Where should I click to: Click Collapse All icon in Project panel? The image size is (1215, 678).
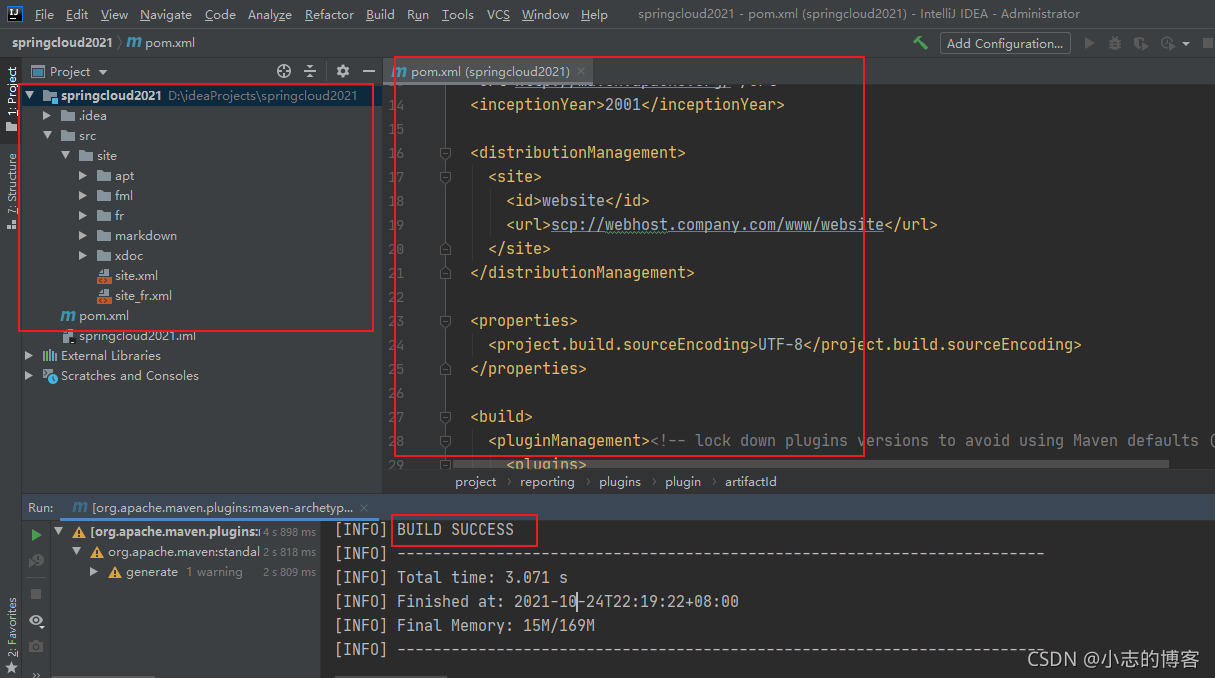tap(310, 71)
